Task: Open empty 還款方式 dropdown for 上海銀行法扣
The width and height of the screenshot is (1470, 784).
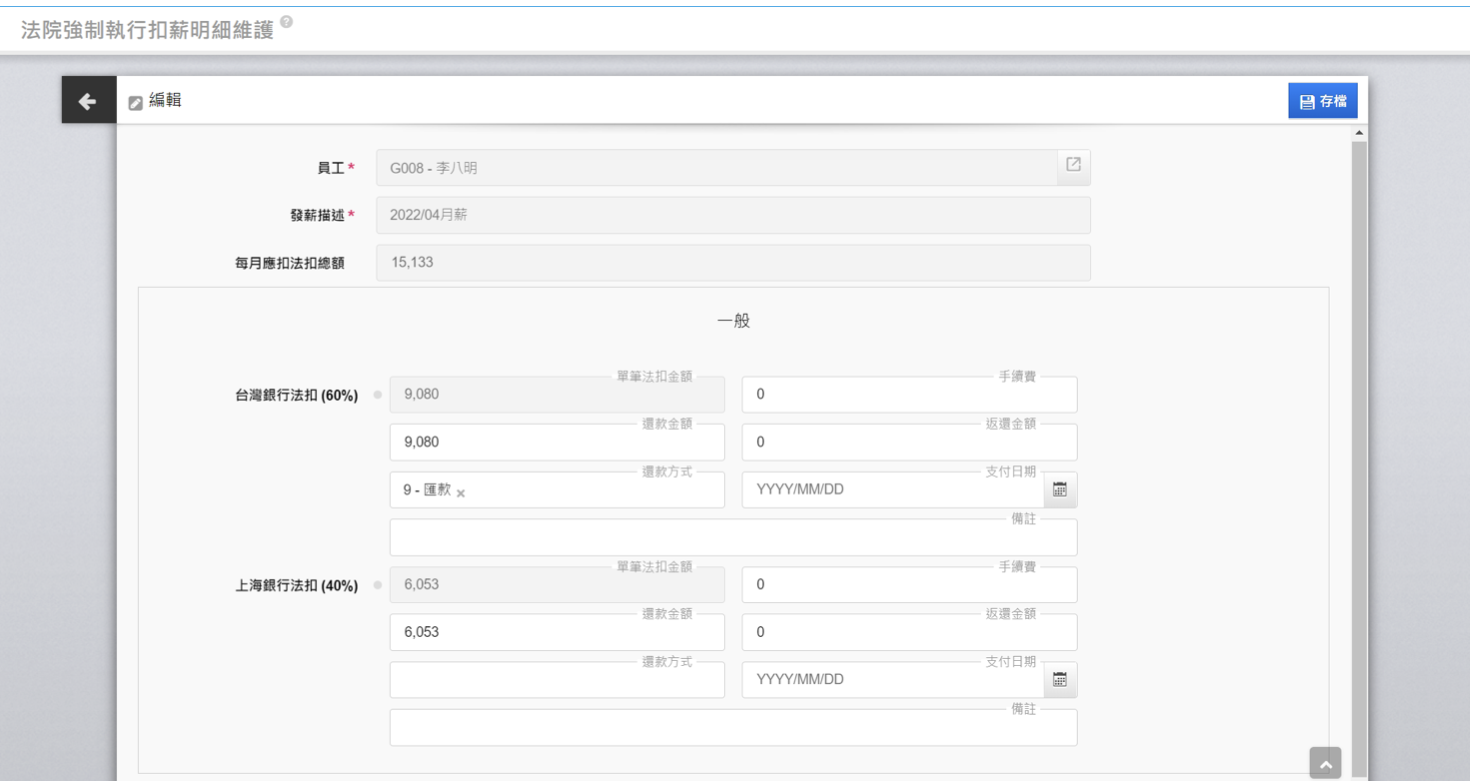Action: [557, 680]
